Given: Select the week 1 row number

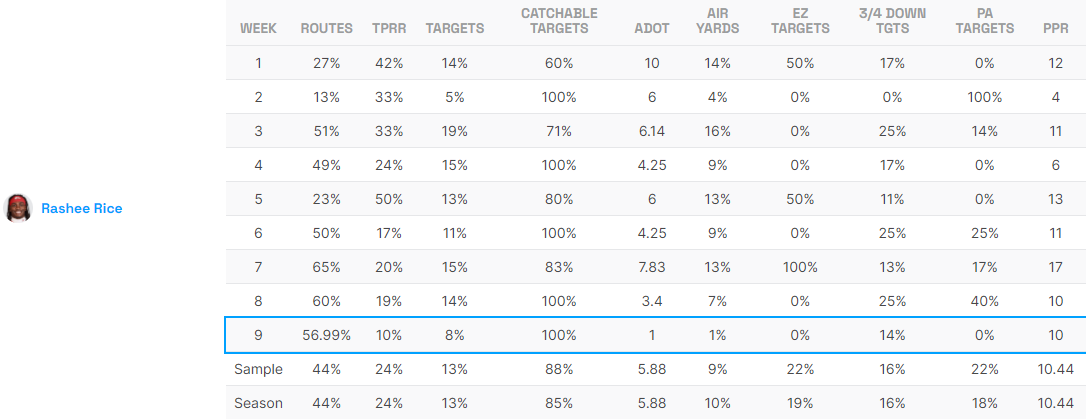Looking at the screenshot, I should [x=258, y=63].
